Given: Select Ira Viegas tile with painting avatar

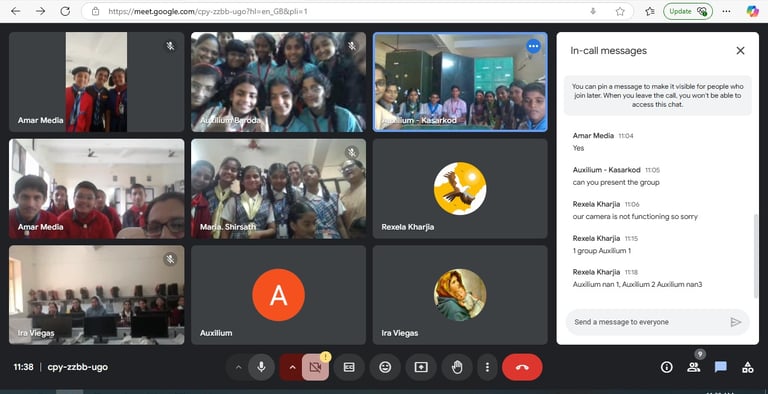Looking at the screenshot, I should [460, 295].
